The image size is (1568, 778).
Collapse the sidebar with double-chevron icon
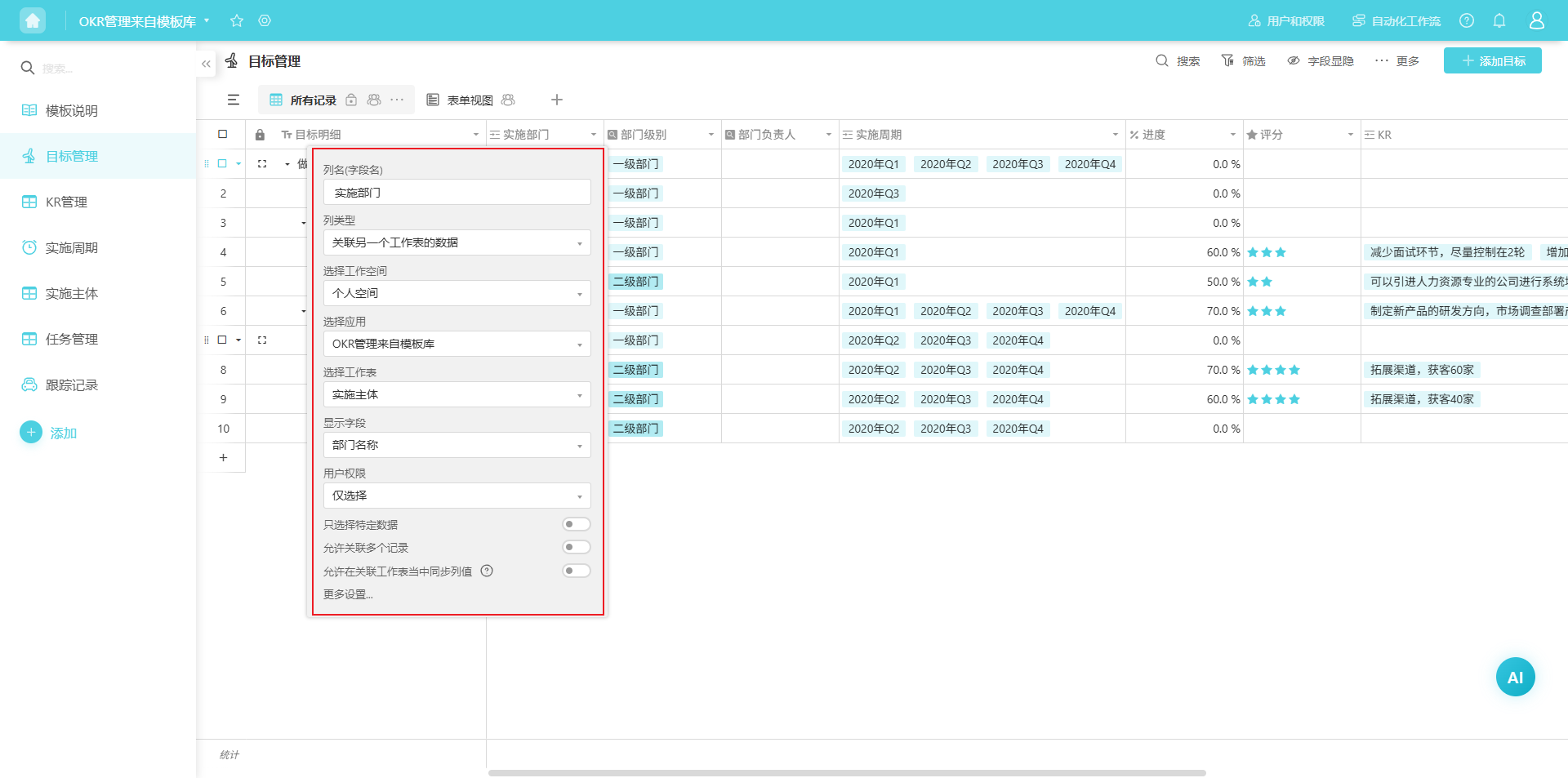206,64
